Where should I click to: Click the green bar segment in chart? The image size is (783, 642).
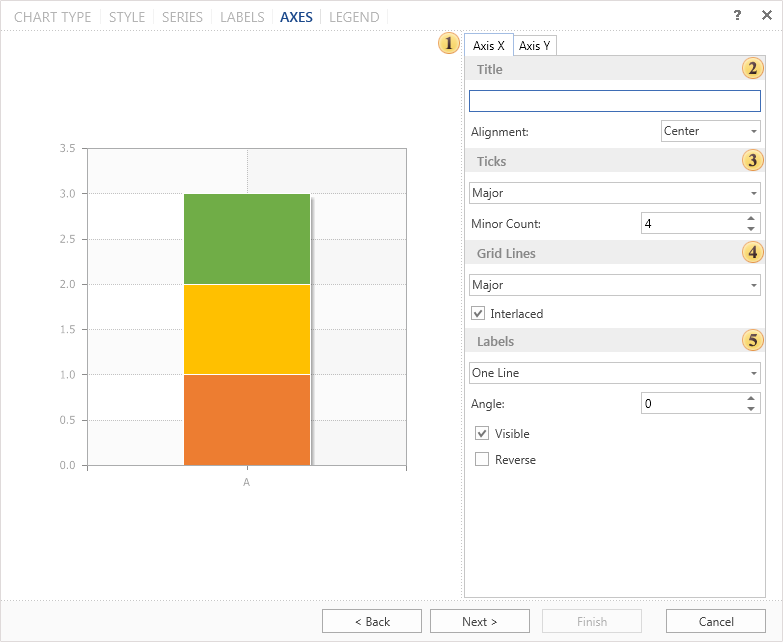point(247,238)
